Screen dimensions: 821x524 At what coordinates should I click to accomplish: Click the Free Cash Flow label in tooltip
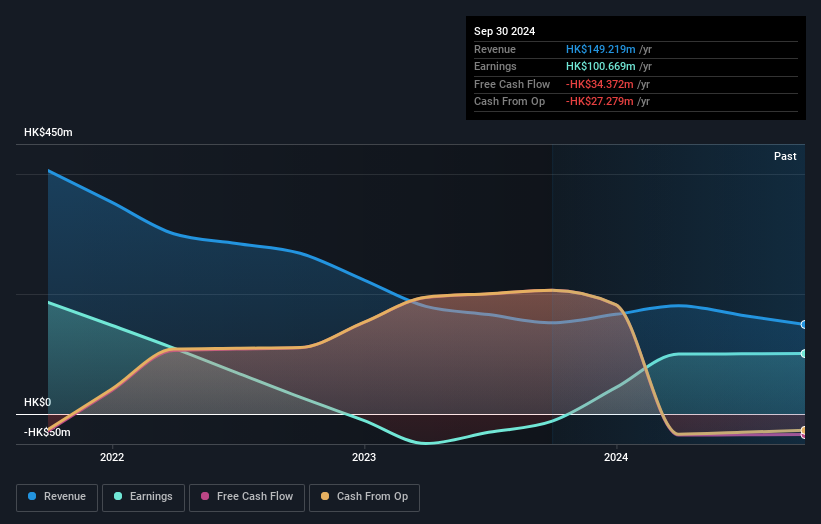512,84
